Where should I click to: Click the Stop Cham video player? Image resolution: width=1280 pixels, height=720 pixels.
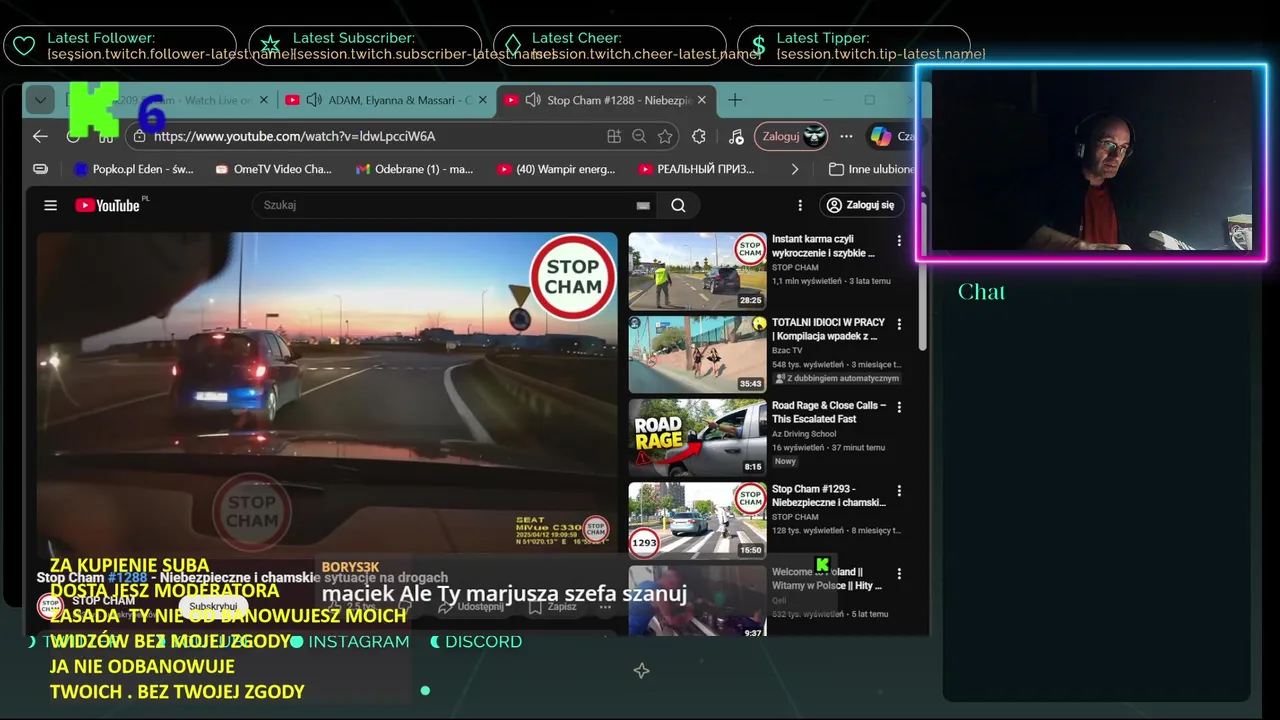tap(327, 395)
